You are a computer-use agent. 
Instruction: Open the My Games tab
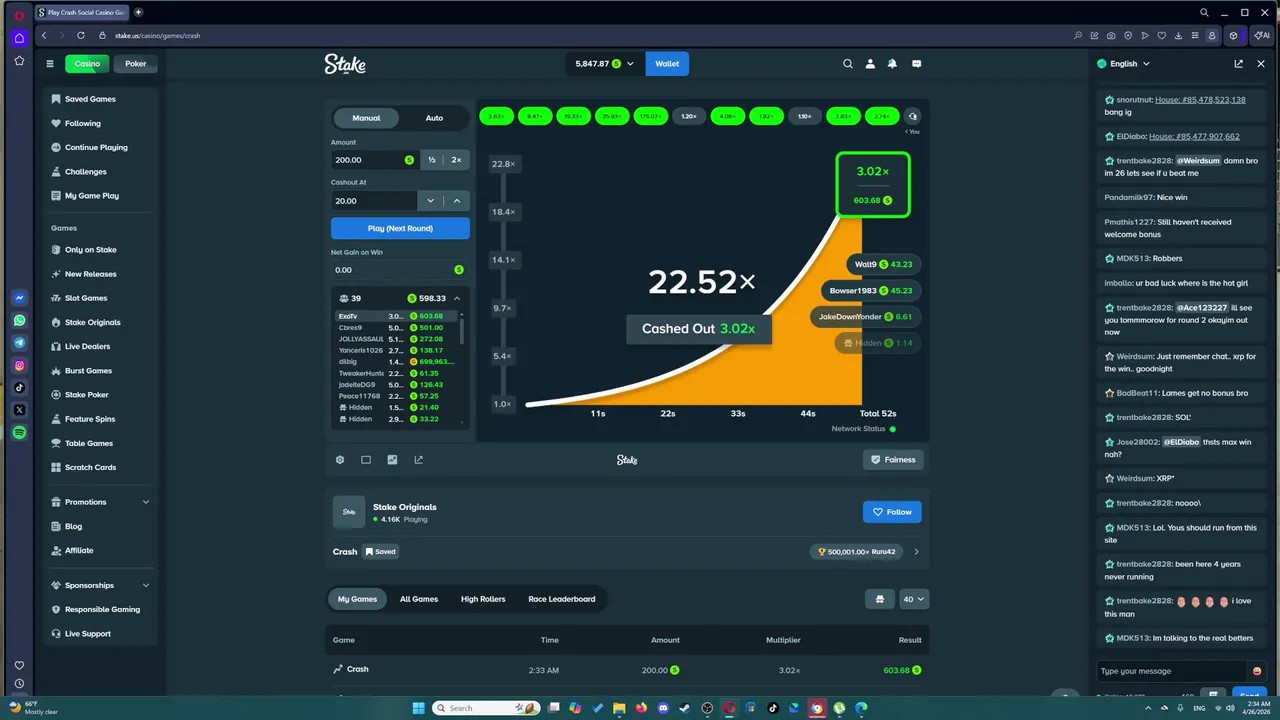pos(357,599)
